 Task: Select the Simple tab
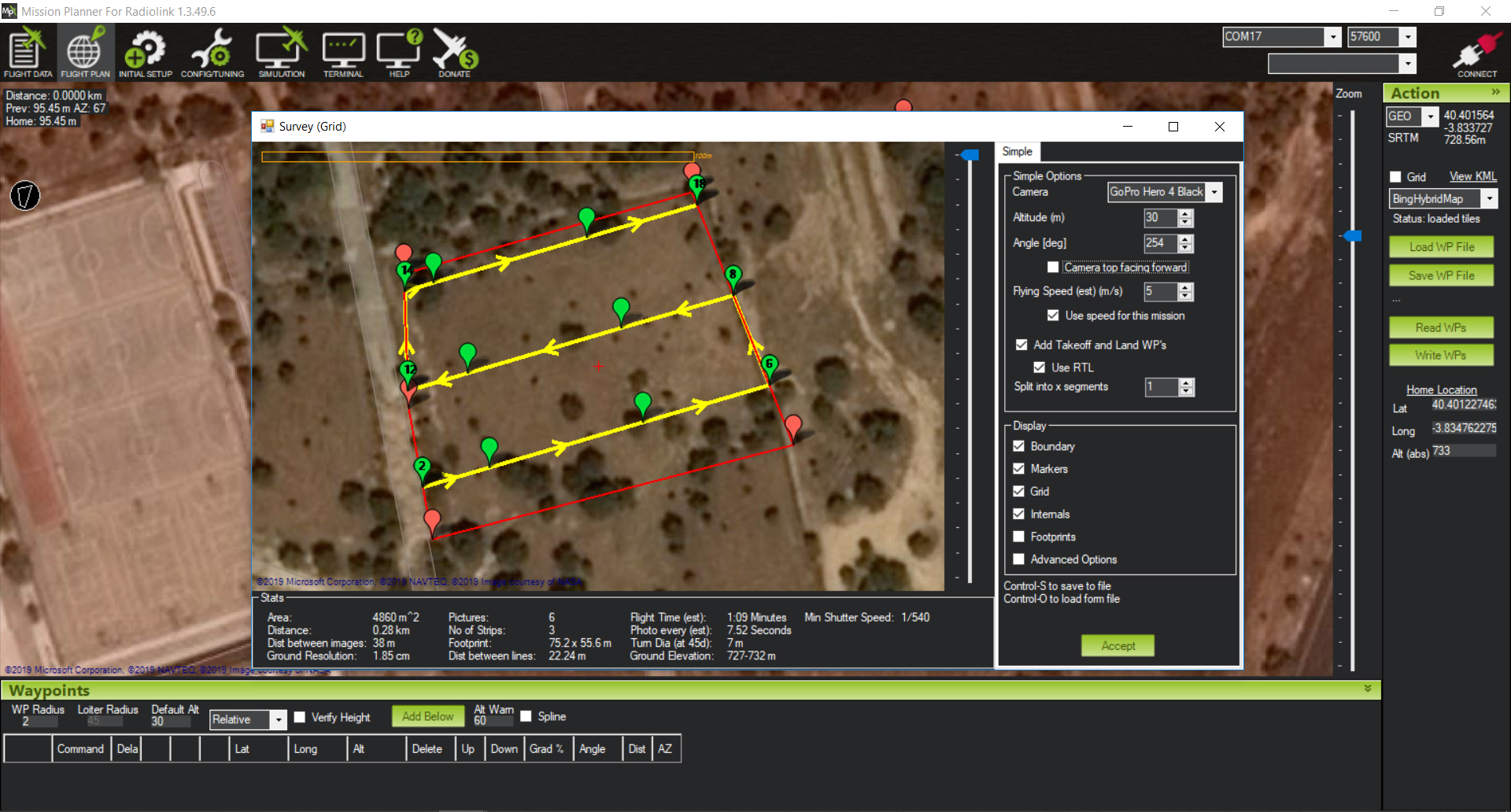[1017, 152]
